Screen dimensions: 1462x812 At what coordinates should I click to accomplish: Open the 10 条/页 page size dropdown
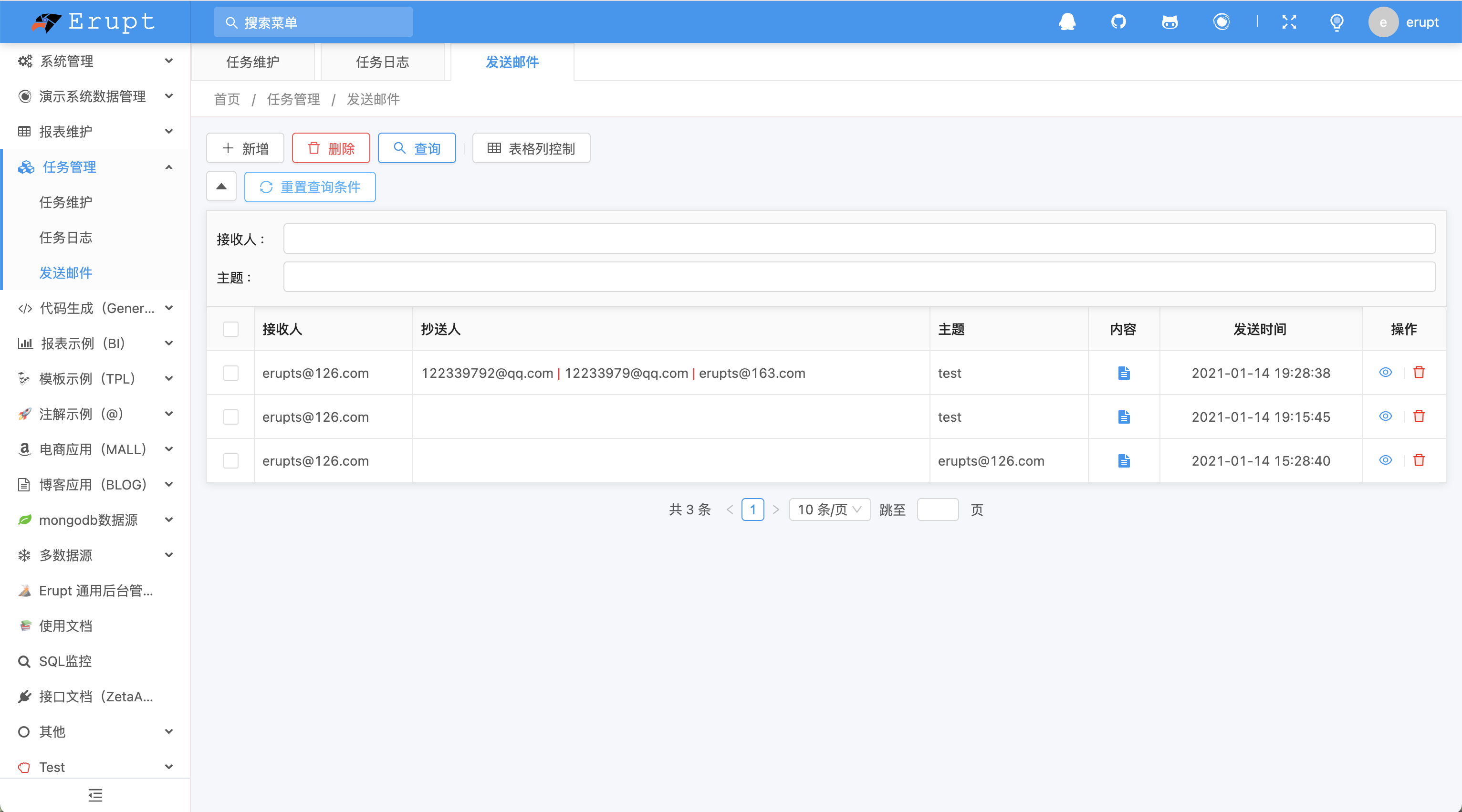[829, 510]
